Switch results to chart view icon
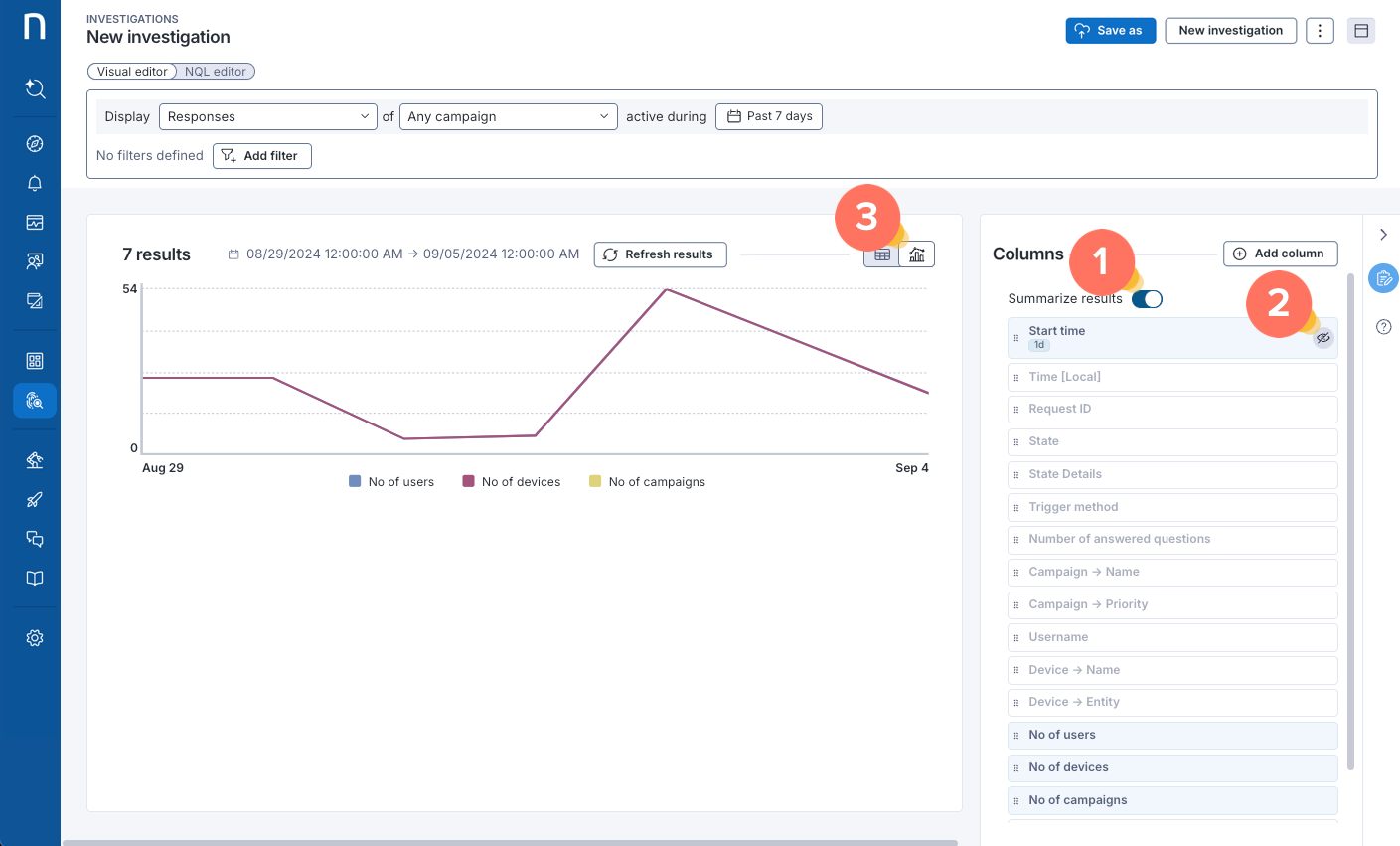1400x846 pixels. [915, 254]
